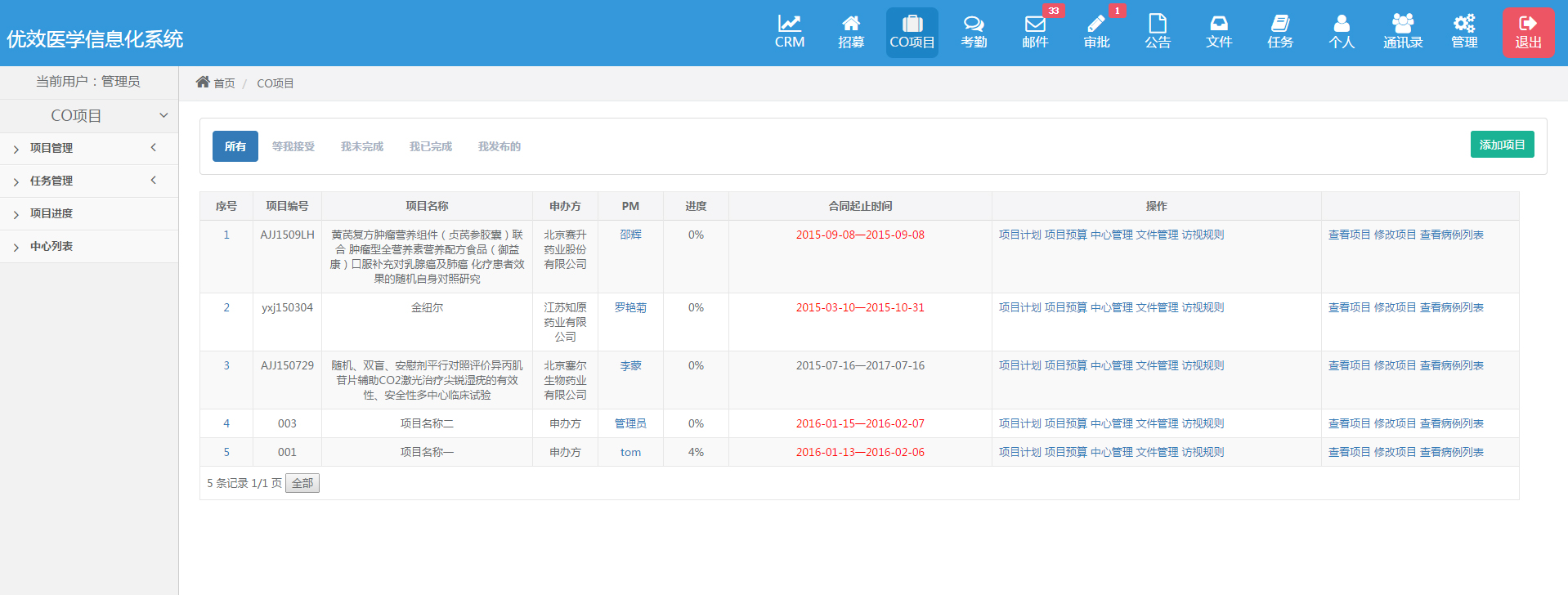Open 项目预算 for project AJJ1509LH
The image size is (1568, 595).
pyautogui.click(x=1065, y=235)
